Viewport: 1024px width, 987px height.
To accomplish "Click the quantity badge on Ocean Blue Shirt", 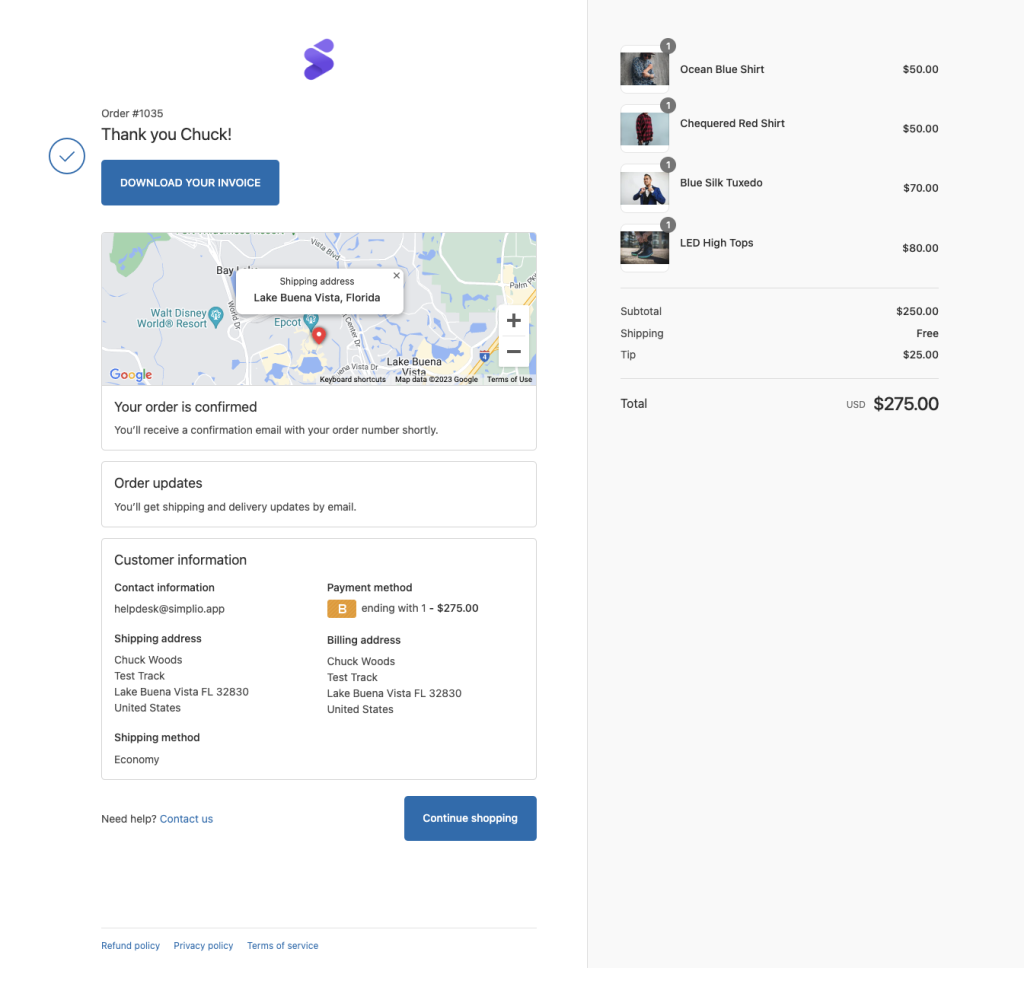I will click(668, 46).
